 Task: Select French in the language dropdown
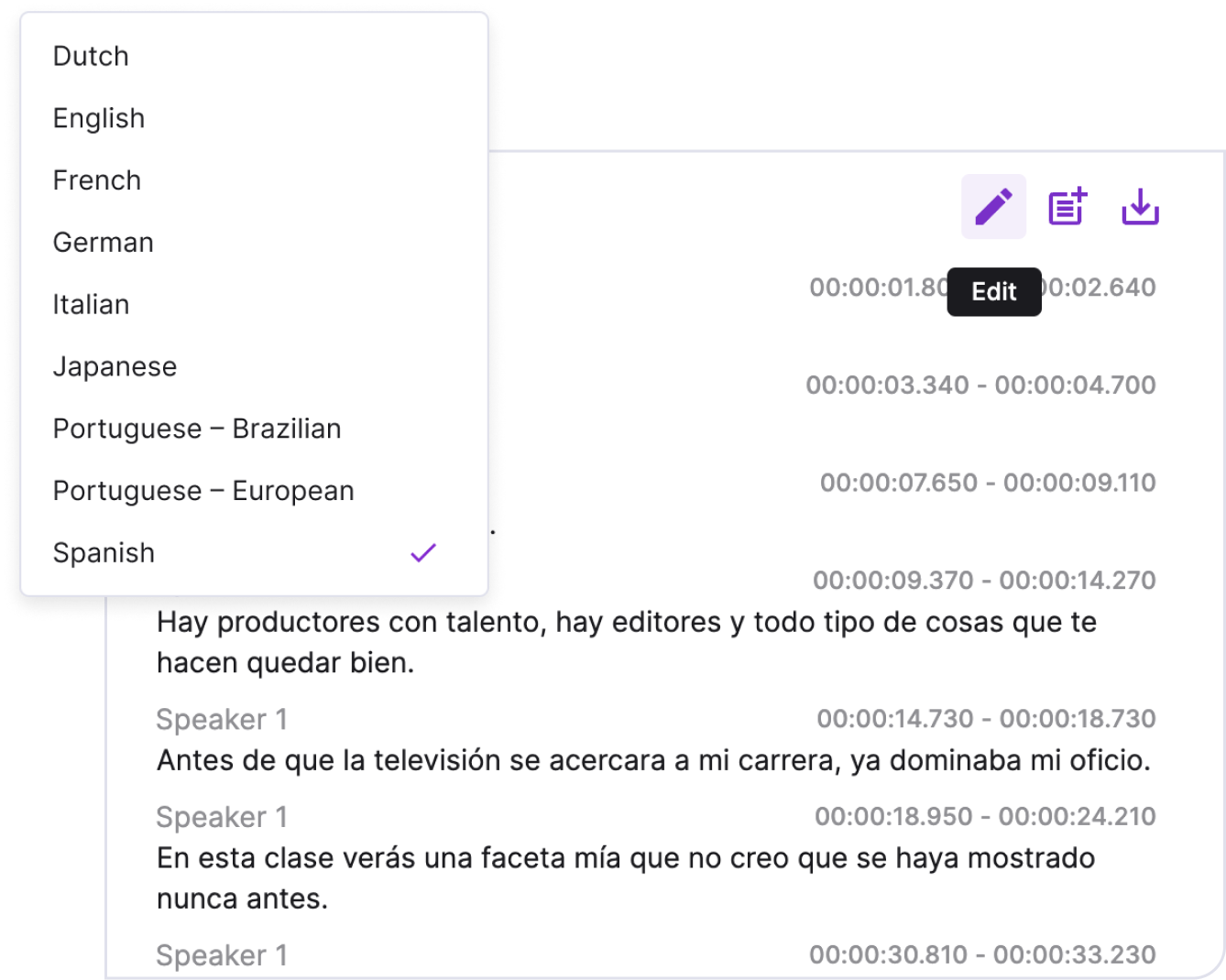coord(96,180)
